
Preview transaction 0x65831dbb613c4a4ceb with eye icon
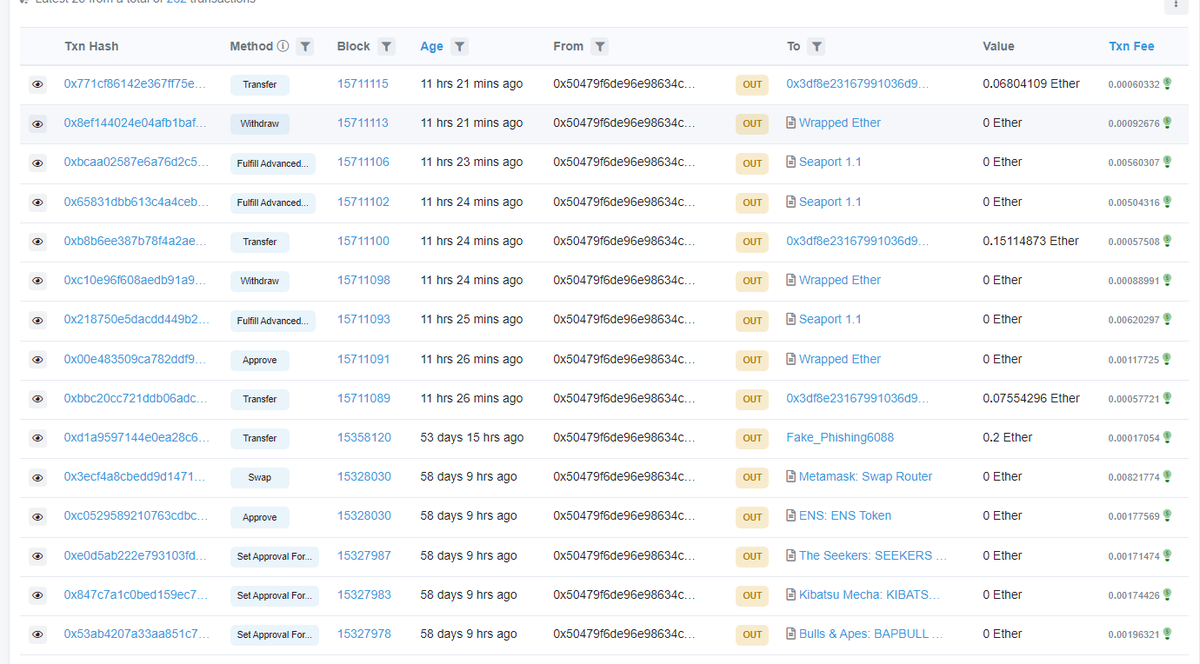coord(38,203)
